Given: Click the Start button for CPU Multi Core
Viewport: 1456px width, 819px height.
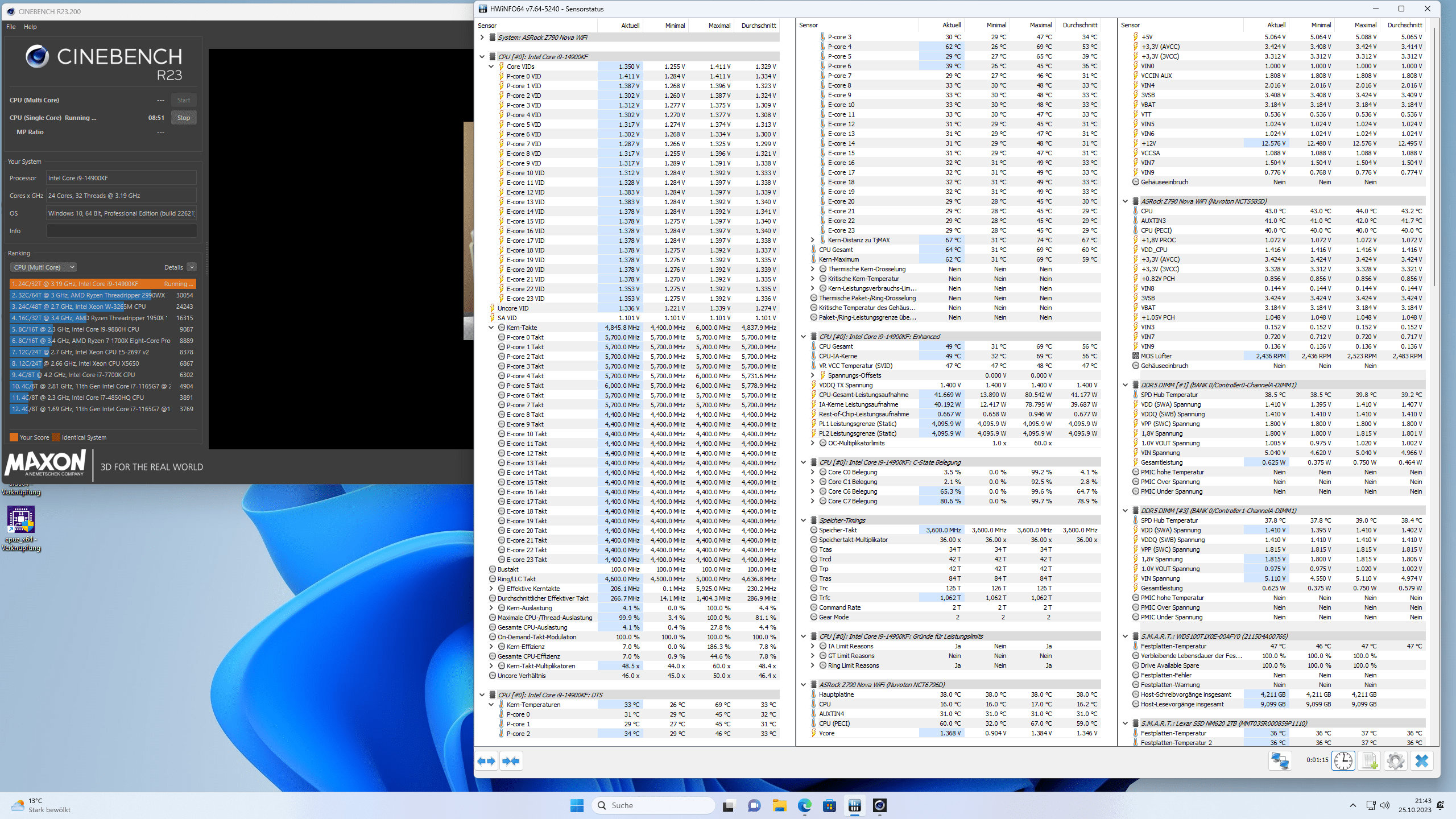Looking at the screenshot, I should click(184, 100).
